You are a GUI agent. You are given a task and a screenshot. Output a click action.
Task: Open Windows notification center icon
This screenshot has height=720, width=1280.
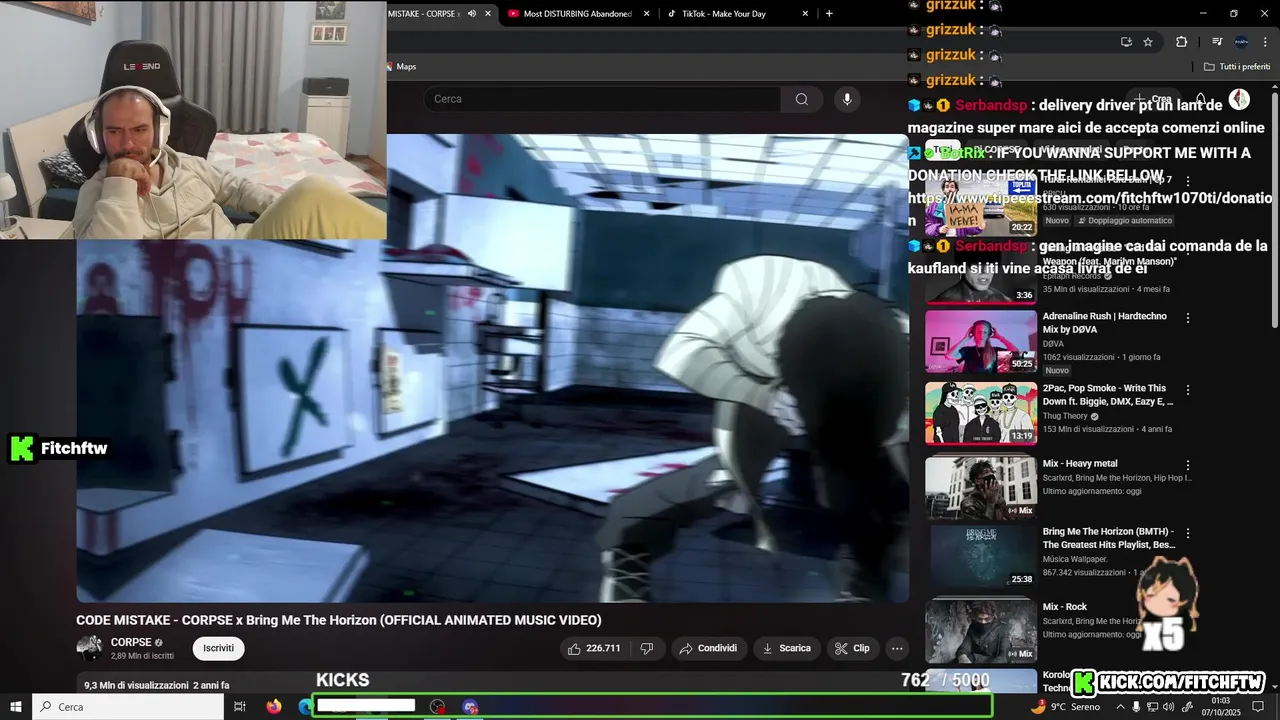pyautogui.click(x=1258, y=707)
